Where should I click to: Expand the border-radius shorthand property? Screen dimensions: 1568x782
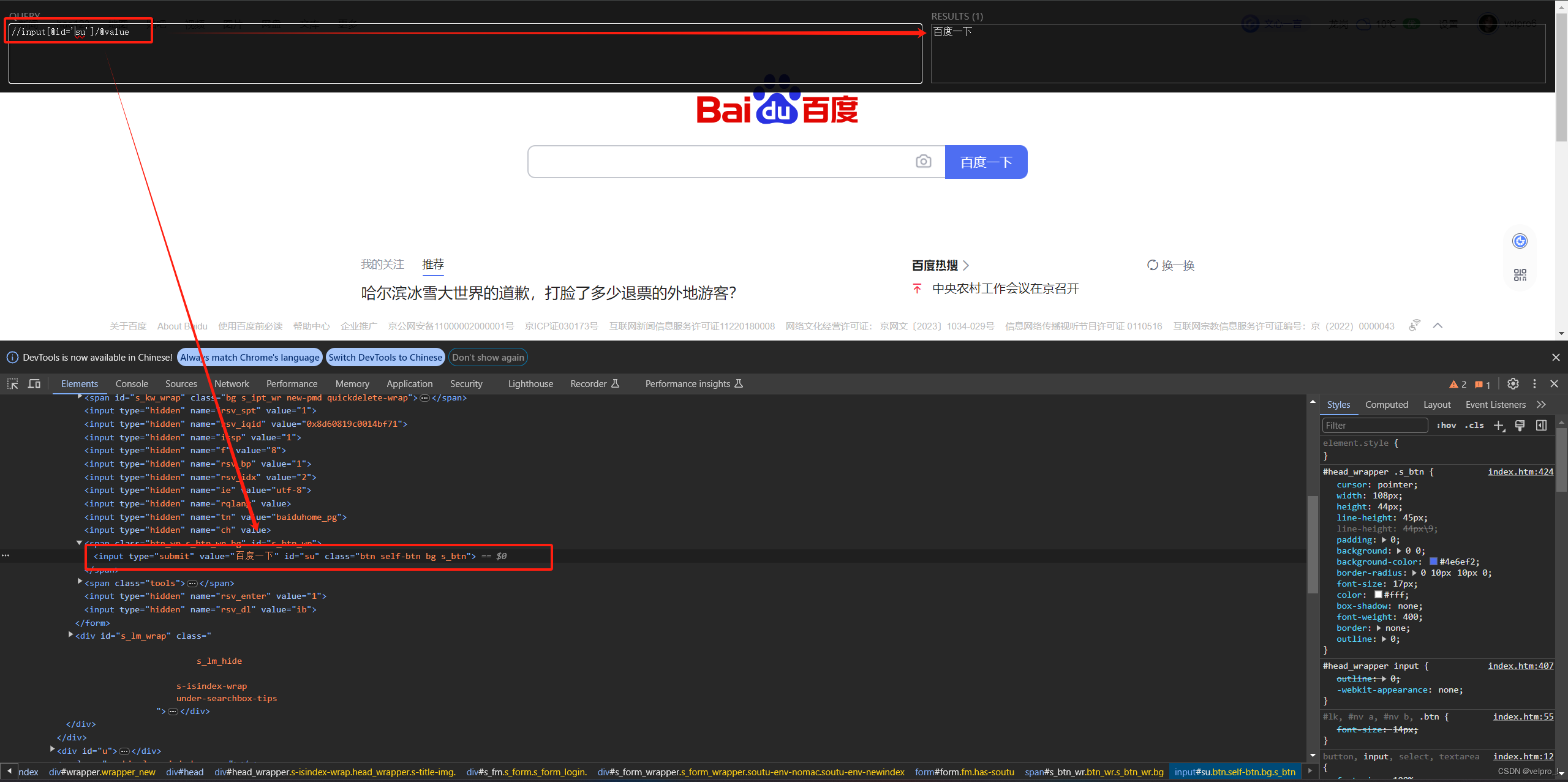(x=1414, y=573)
